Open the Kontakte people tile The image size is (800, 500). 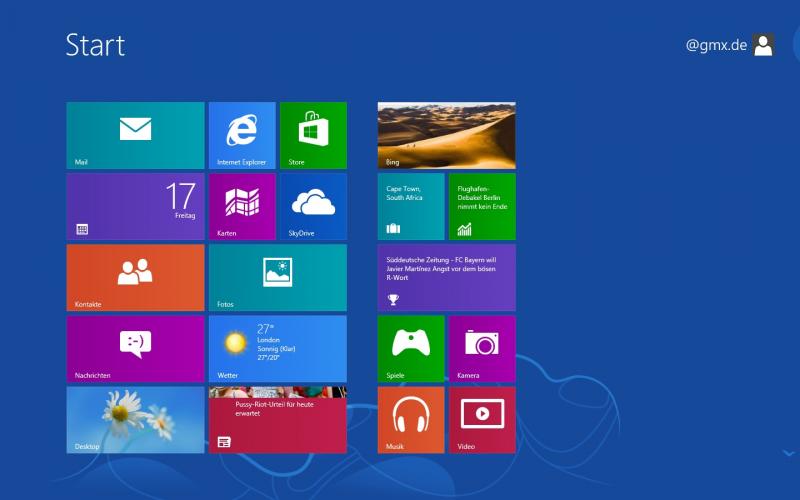point(135,278)
